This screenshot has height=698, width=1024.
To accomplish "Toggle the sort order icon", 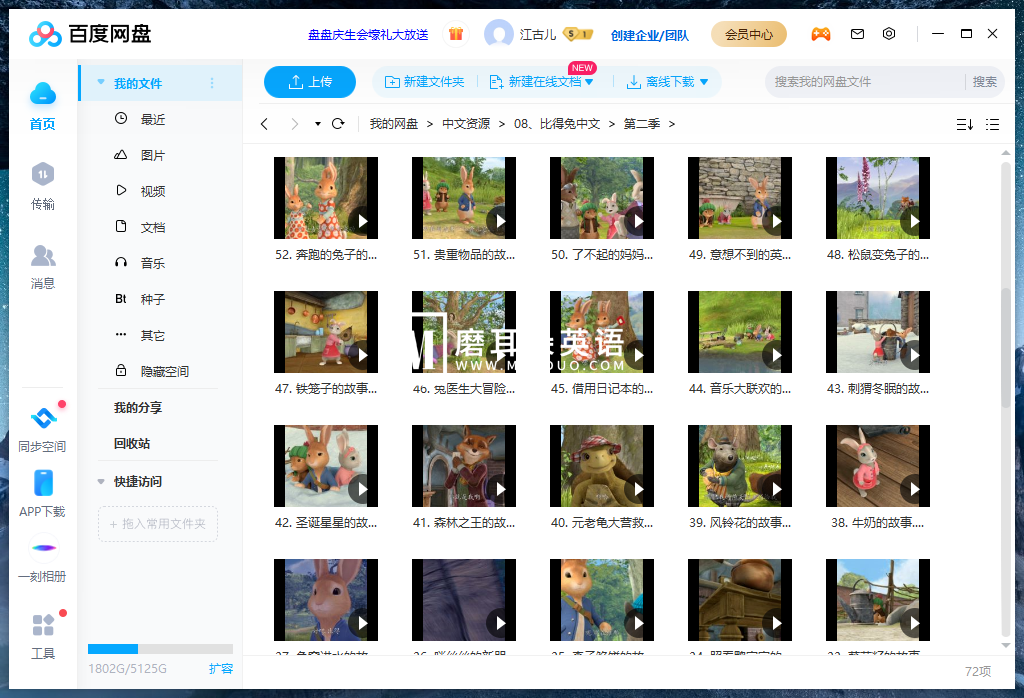I will 964,124.
